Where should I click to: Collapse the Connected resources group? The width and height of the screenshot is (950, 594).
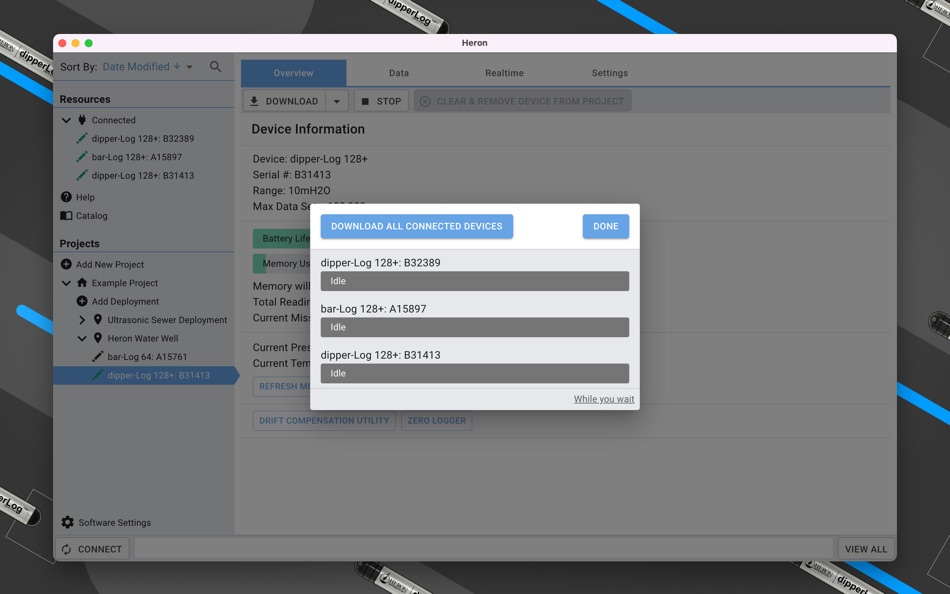(x=66, y=120)
